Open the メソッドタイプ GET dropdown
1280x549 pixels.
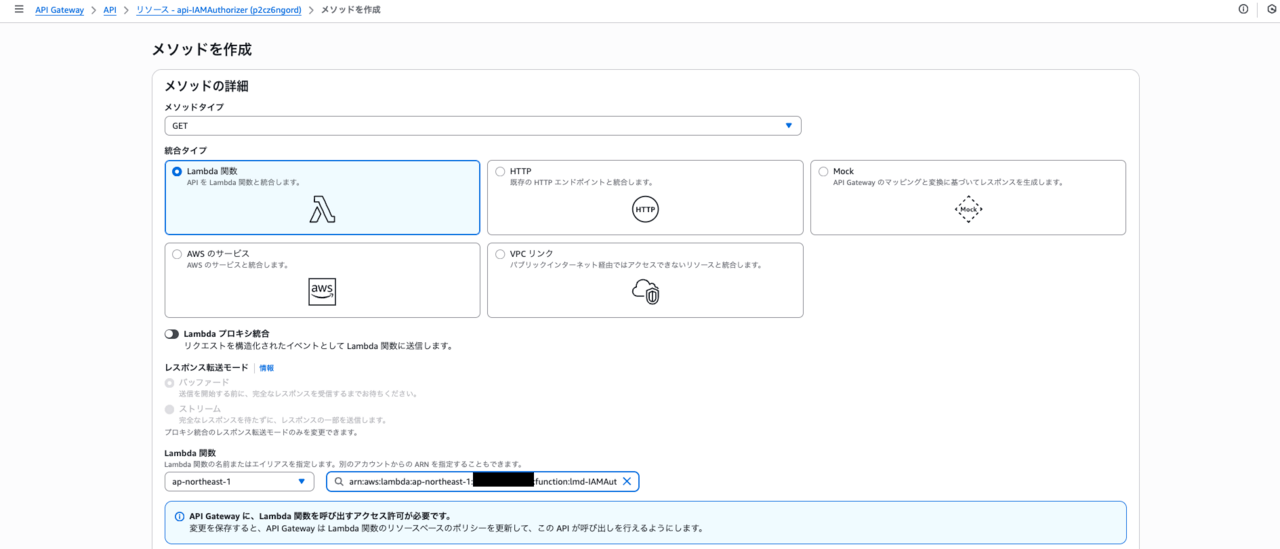pyautogui.click(x=482, y=126)
